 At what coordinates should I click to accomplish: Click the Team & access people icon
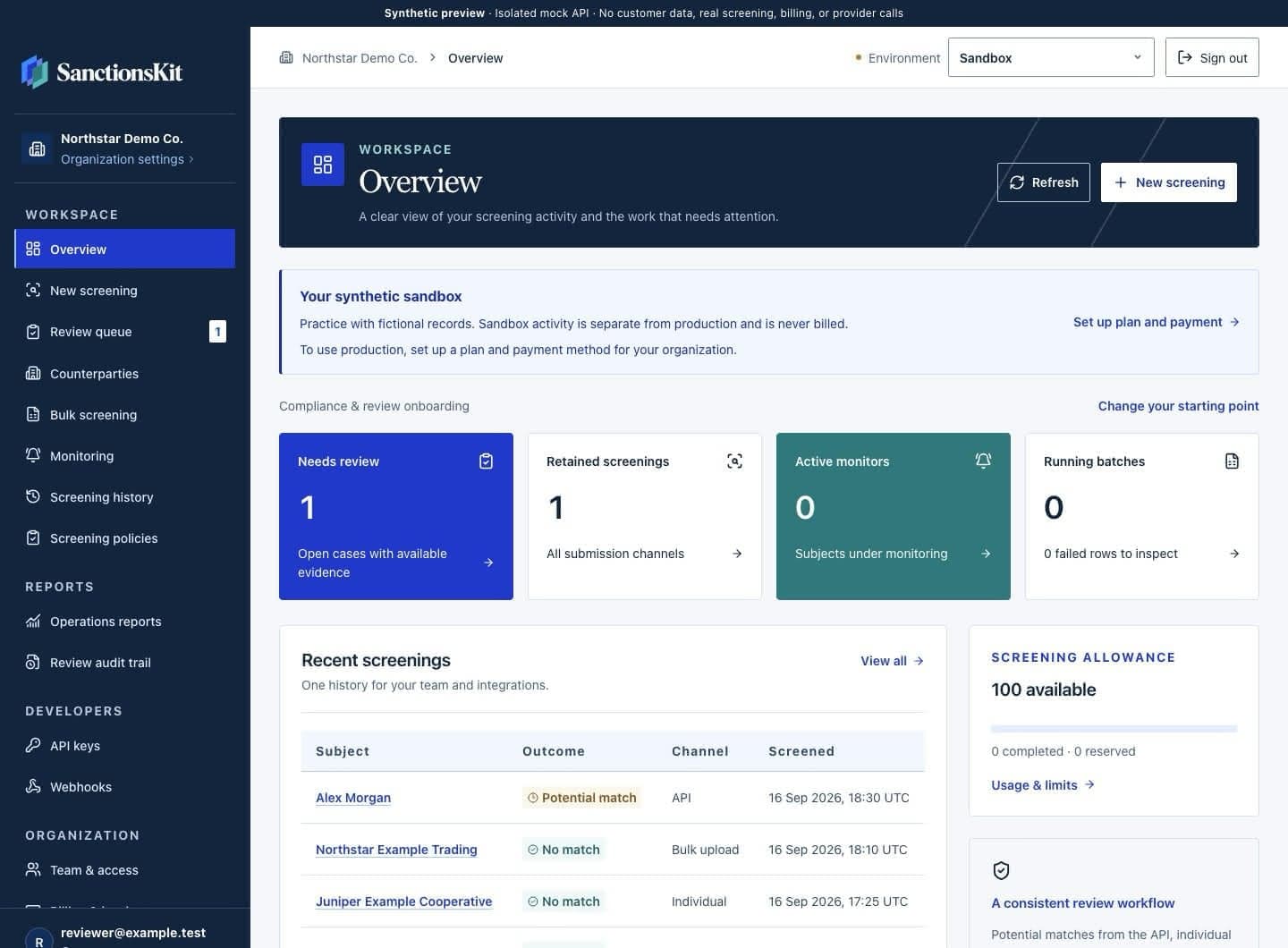pyautogui.click(x=33, y=869)
